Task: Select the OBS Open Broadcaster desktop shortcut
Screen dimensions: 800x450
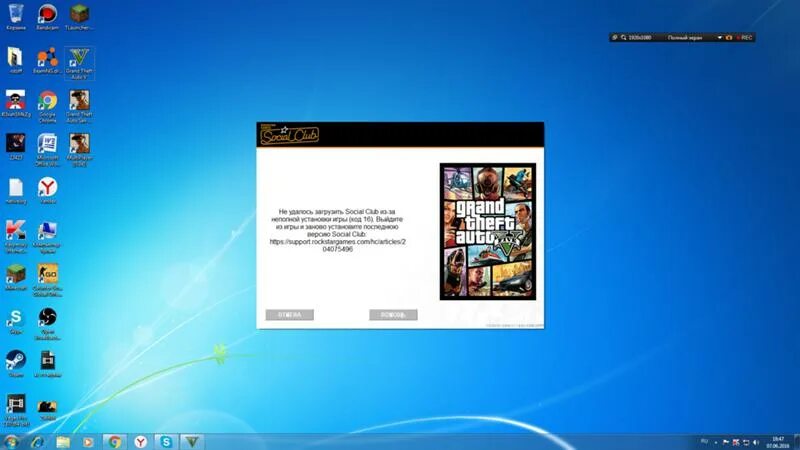Action: (x=47, y=324)
